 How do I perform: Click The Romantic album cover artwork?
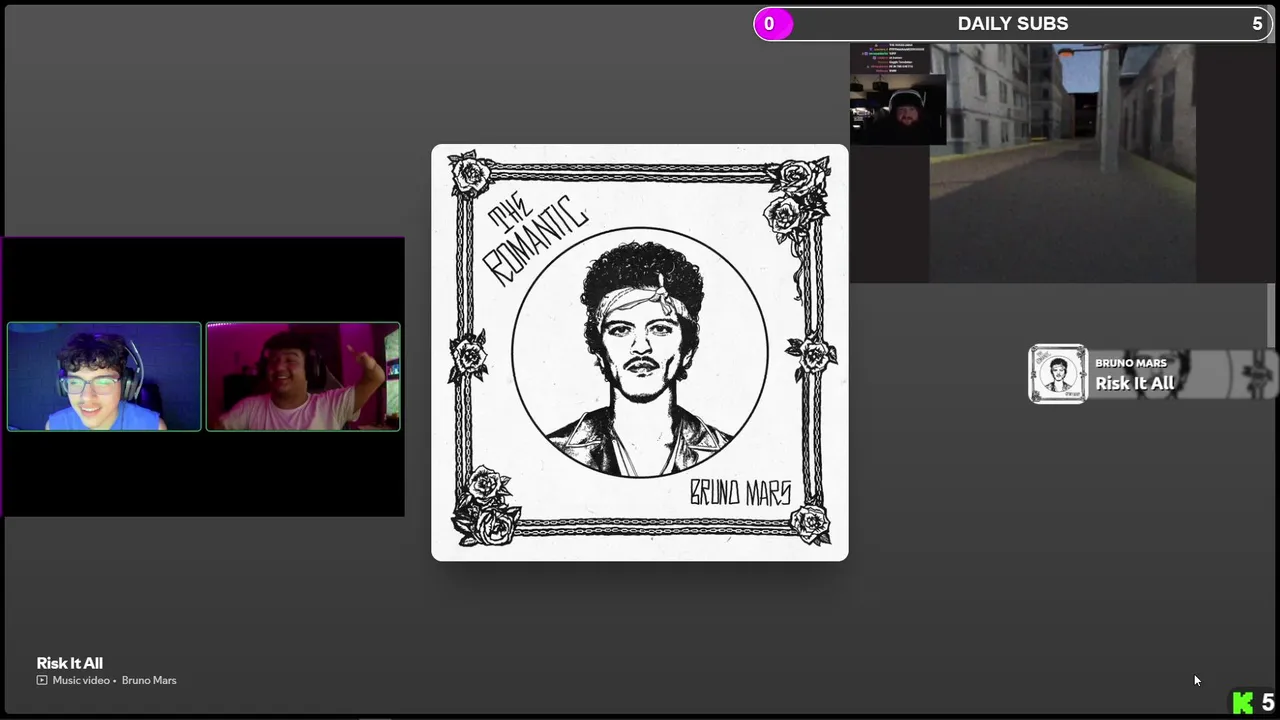[640, 352]
